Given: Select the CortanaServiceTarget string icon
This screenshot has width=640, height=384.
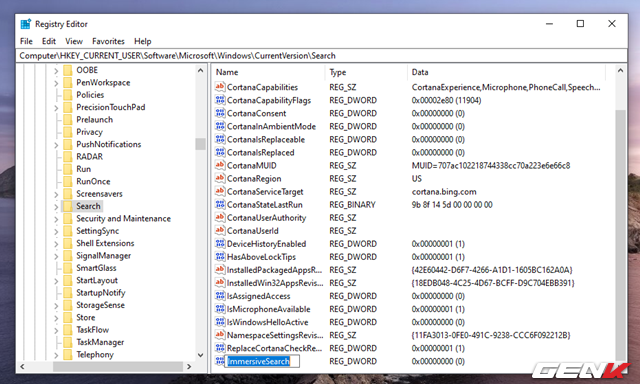Looking at the screenshot, I should (x=220, y=191).
